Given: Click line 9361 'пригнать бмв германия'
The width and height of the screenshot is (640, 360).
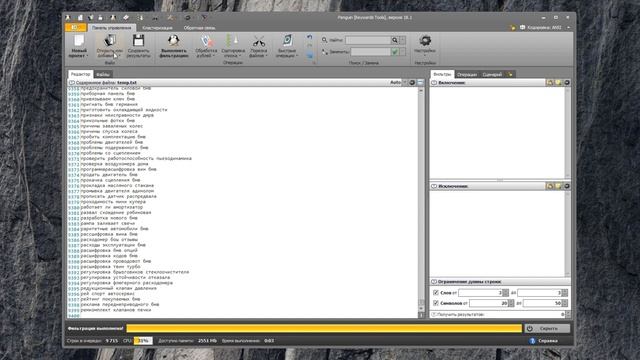Looking at the screenshot, I should (109, 104).
